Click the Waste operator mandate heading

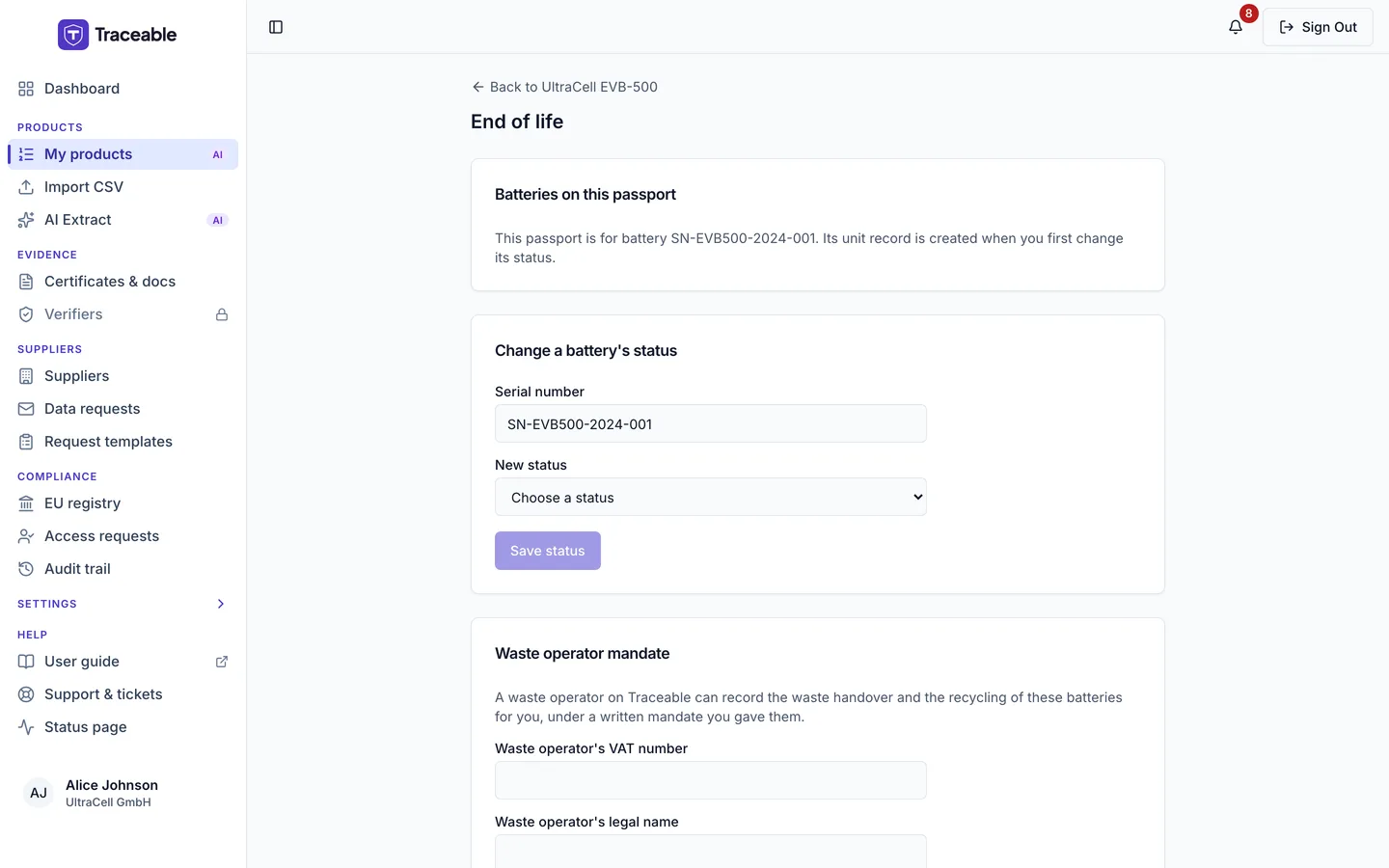[583, 653]
